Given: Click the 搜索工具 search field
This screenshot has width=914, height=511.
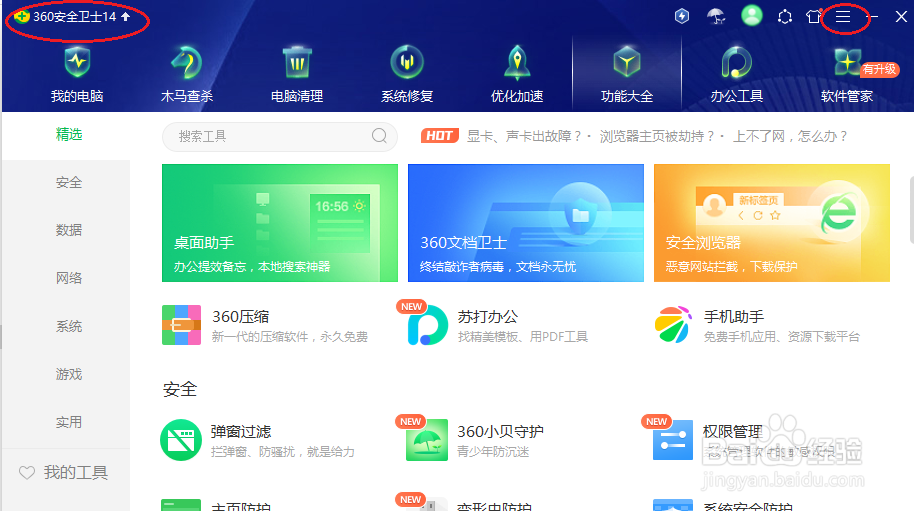Looking at the screenshot, I should point(280,136).
